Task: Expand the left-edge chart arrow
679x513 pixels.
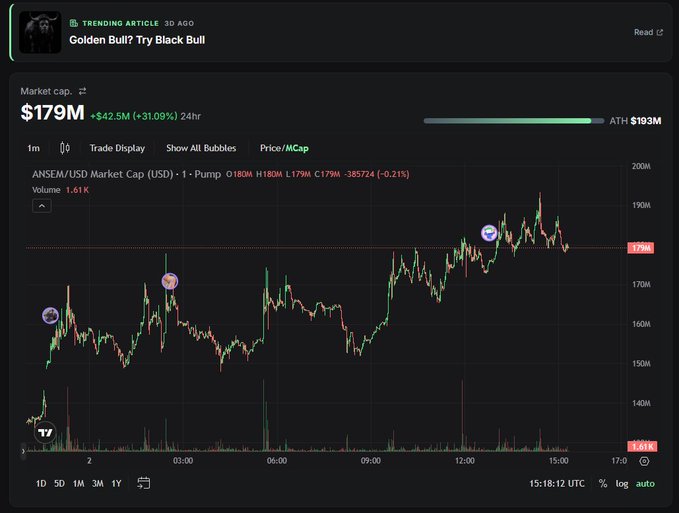Action: pyautogui.click(x=23, y=451)
